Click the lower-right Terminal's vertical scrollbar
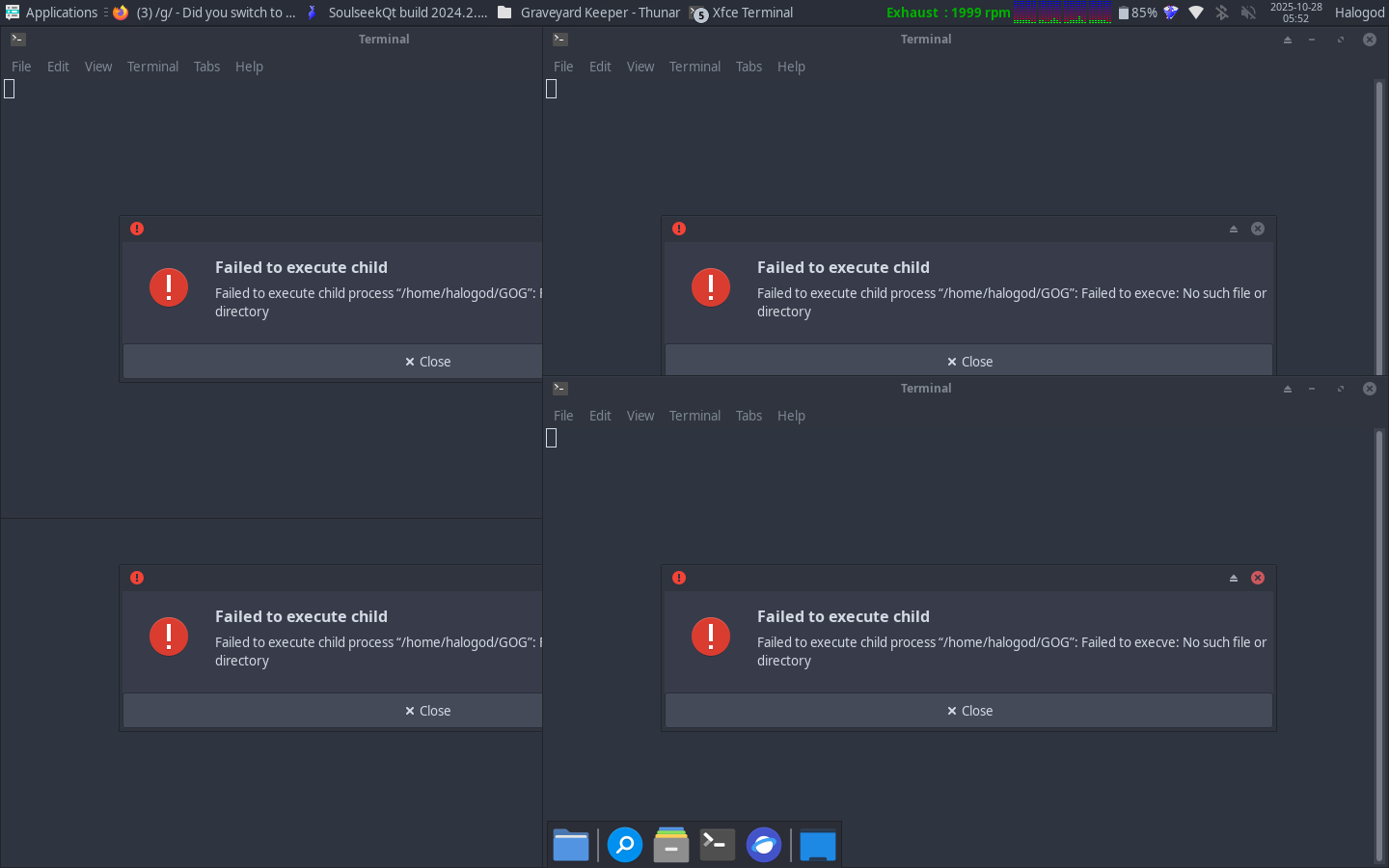This screenshot has height=868, width=1389. (x=1379, y=646)
